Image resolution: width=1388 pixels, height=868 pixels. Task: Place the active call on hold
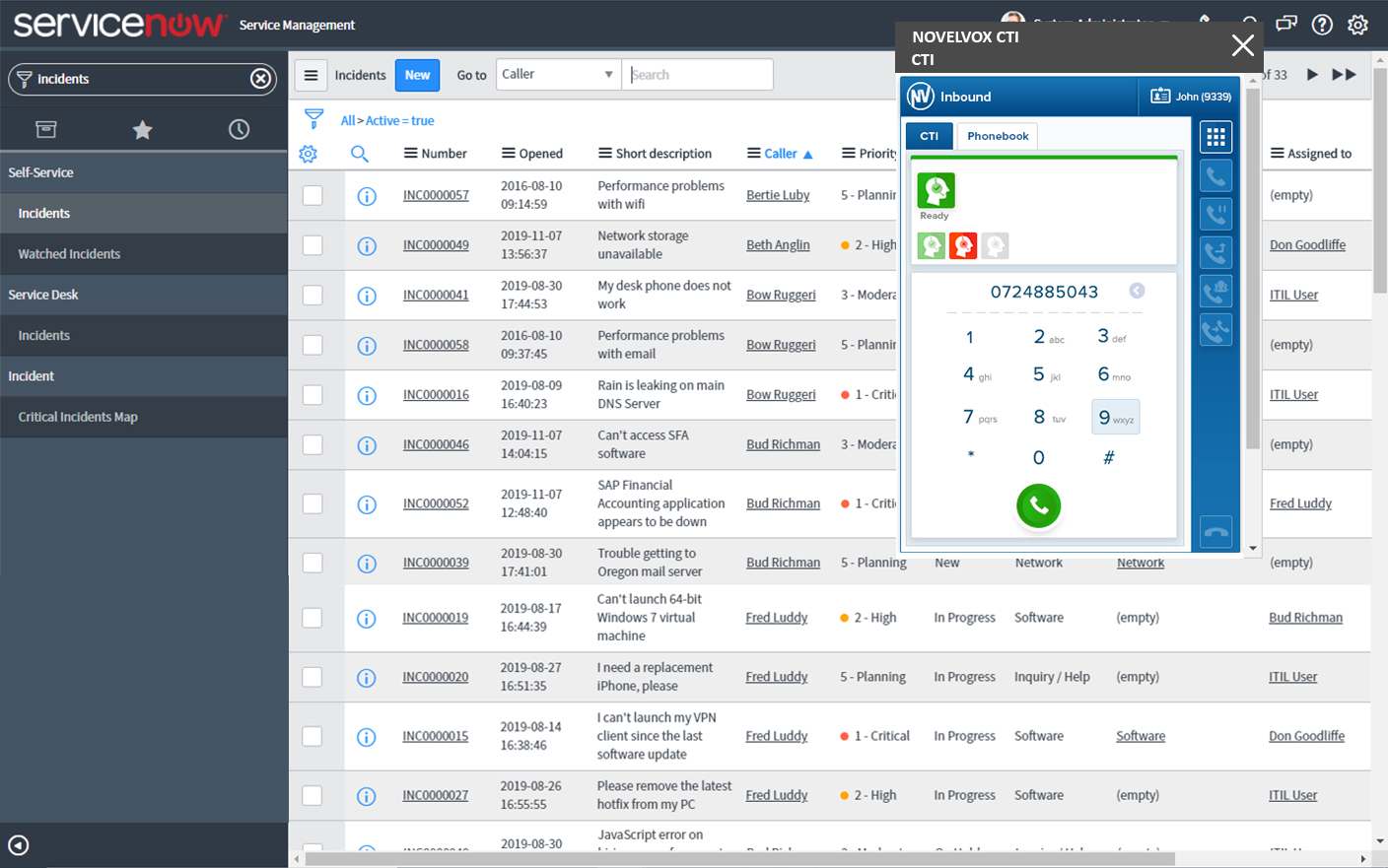click(x=1215, y=214)
